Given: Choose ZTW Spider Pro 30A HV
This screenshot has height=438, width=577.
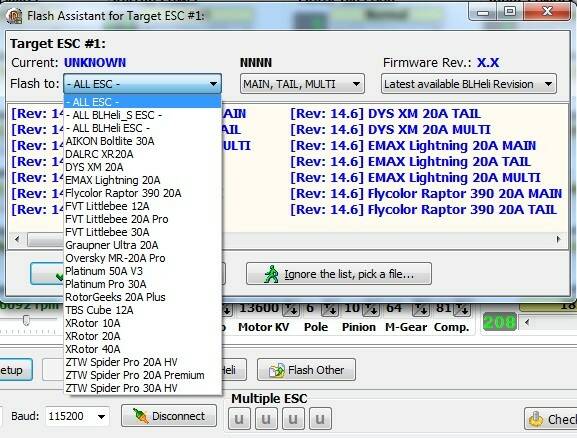Looking at the screenshot, I should [x=142, y=388].
